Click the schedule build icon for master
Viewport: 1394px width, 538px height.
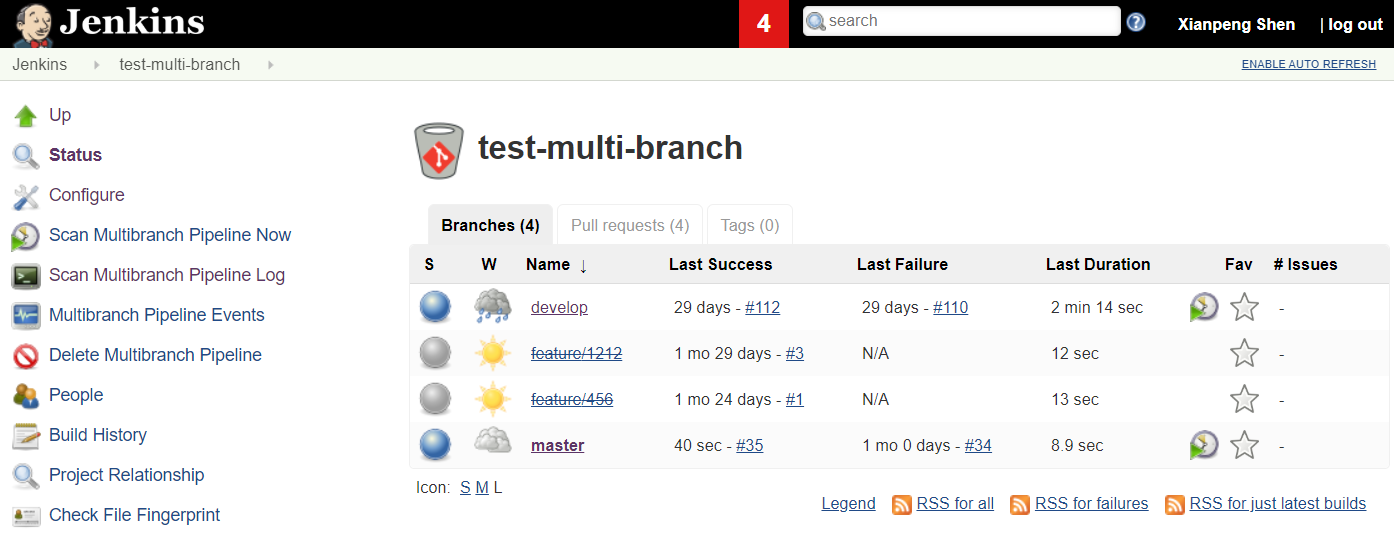tap(1204, 445)
